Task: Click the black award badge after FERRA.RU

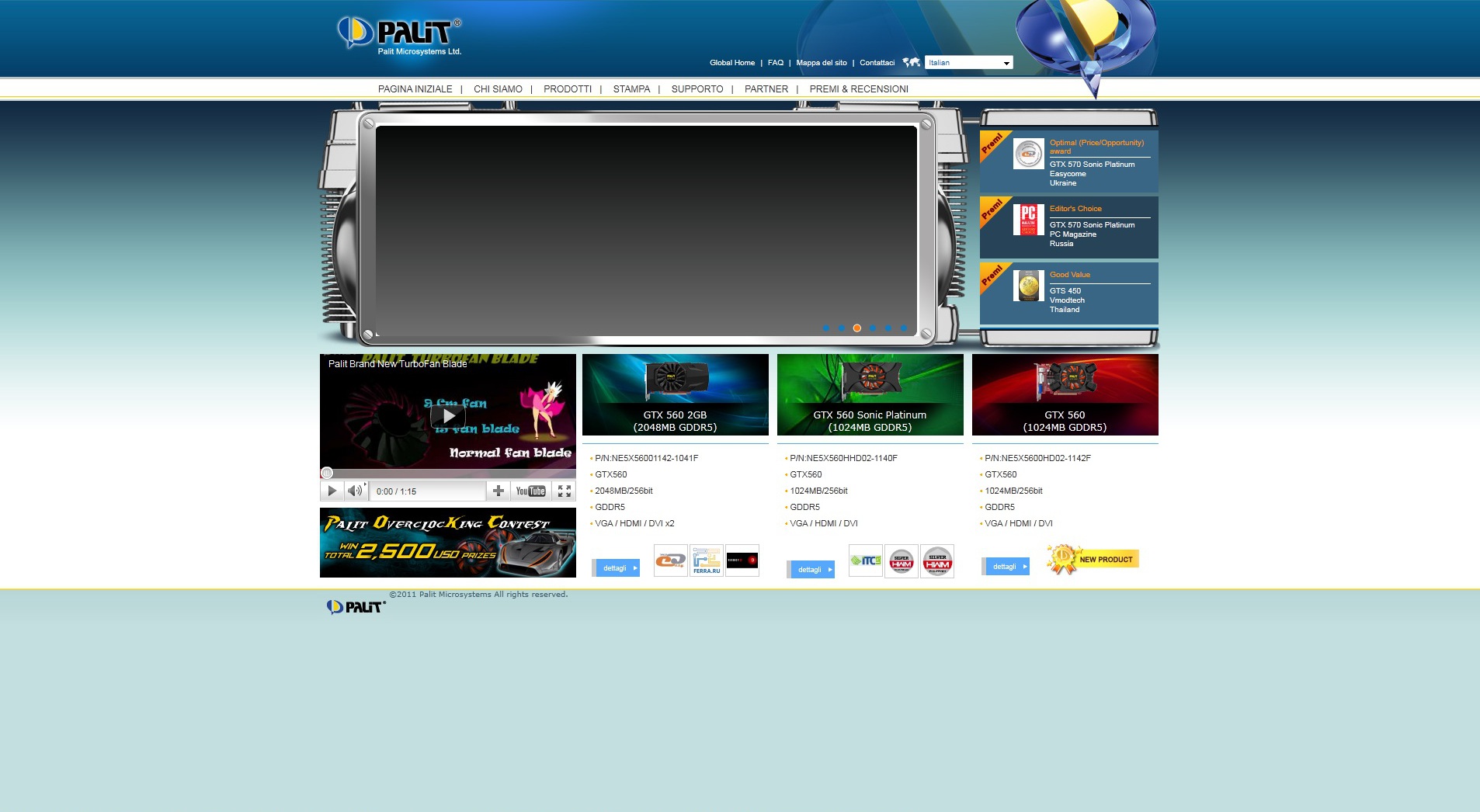Action: point(742,560)
